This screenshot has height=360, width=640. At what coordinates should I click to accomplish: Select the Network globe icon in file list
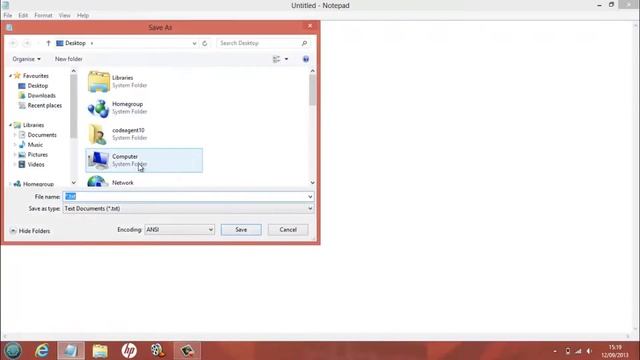pos(98,181)
